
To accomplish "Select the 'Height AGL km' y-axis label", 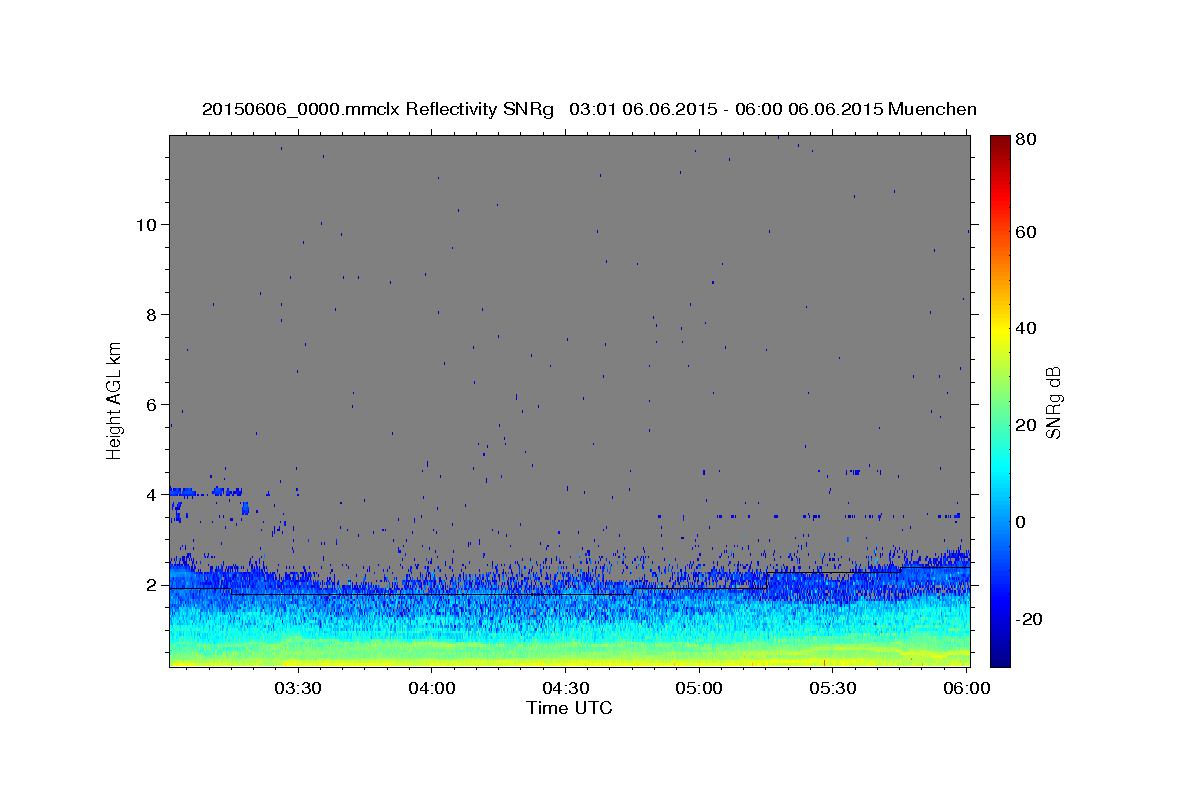I will coord(114,401).
